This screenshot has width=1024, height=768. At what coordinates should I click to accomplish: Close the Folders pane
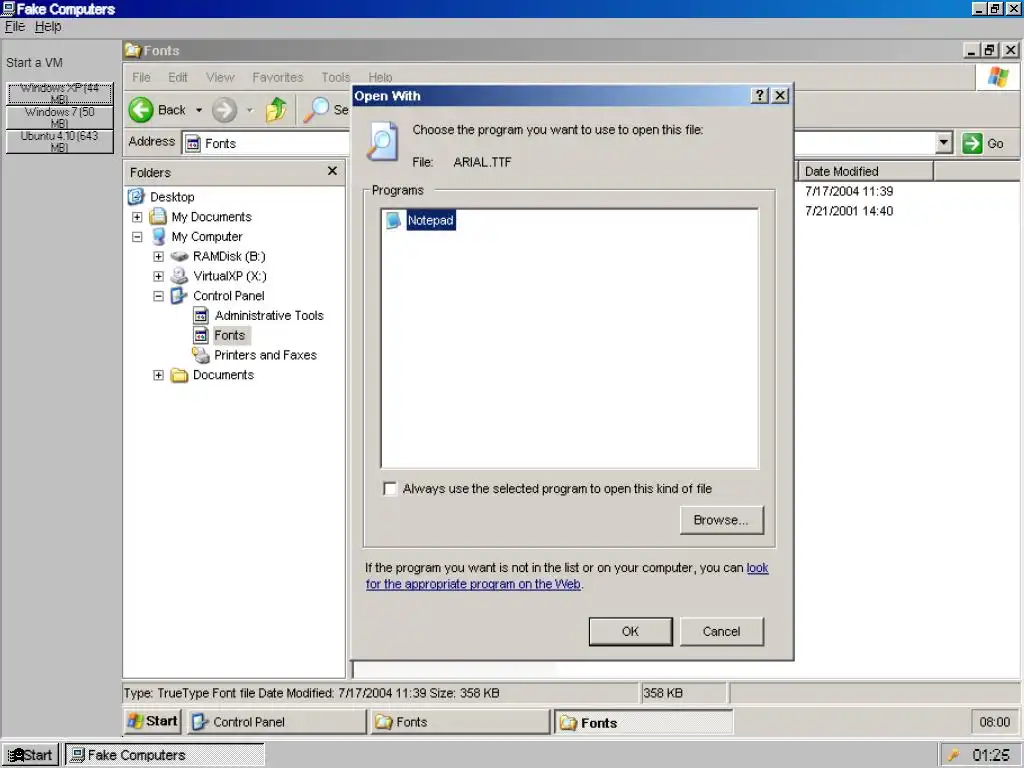332,170
